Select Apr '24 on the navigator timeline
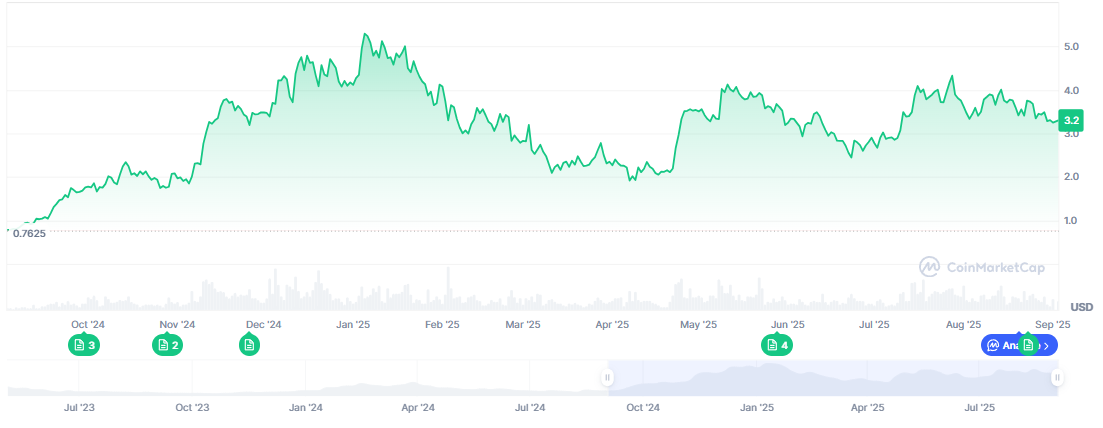Screen dimensions: 1103x428 point(418,407)
